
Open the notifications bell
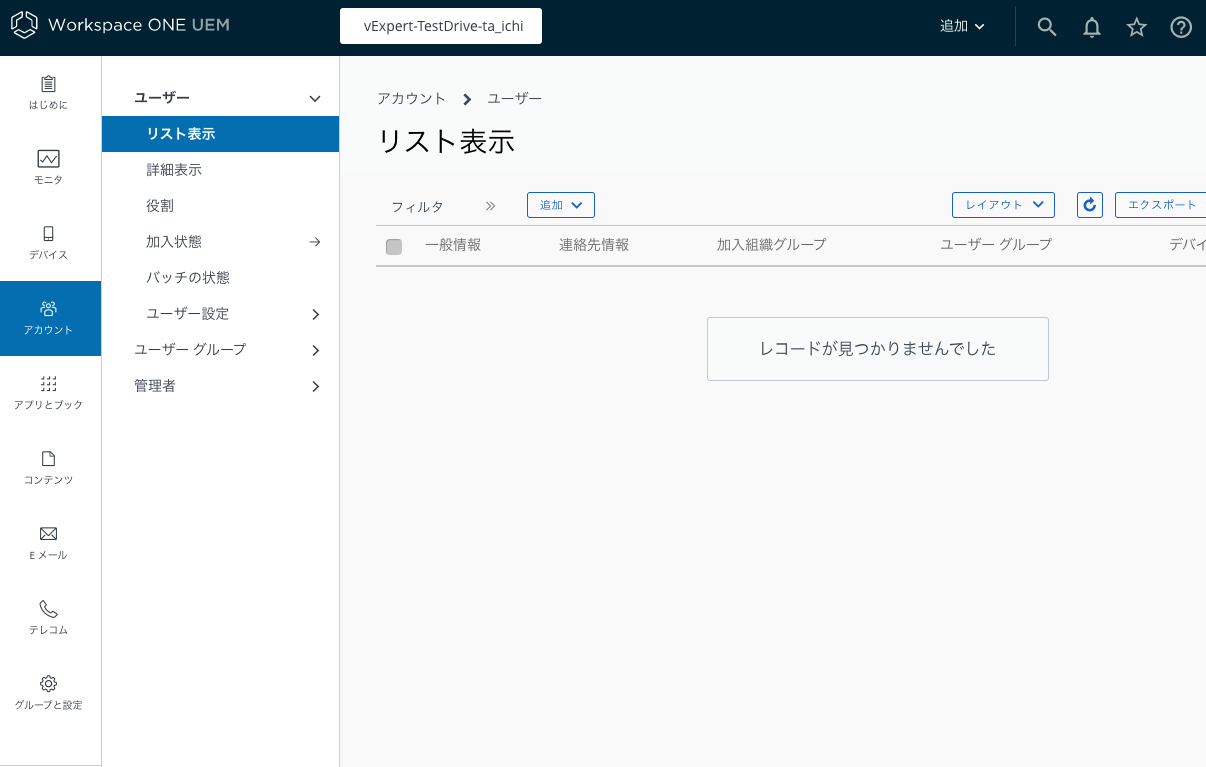(1091, 26)
